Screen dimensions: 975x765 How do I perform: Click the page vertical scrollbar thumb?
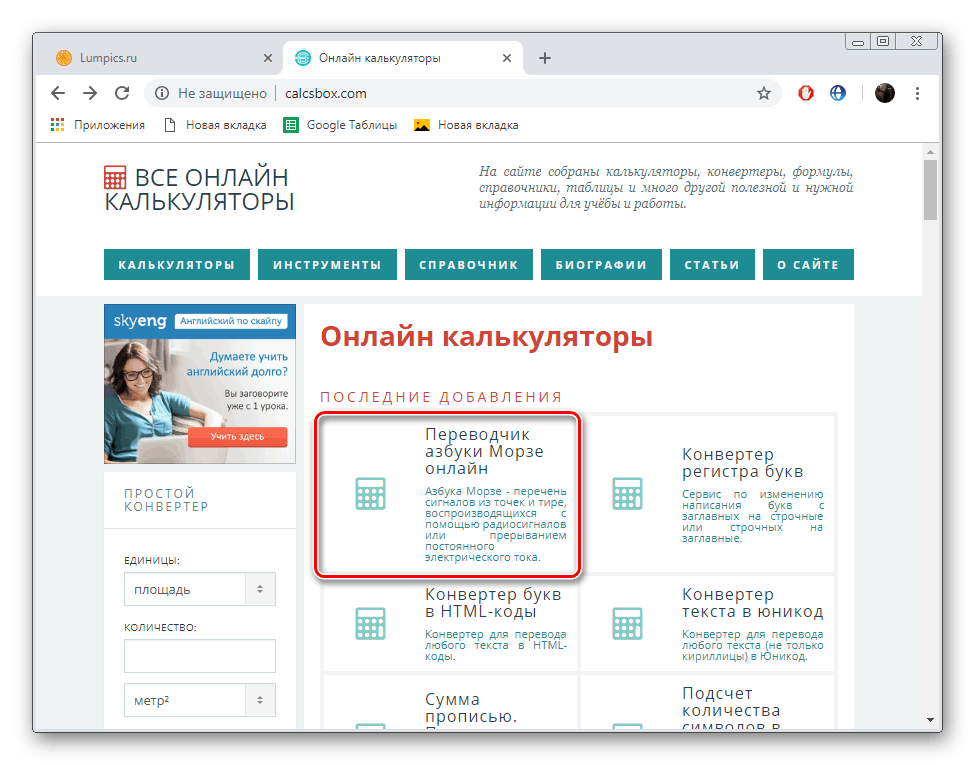(x=930, y=188)
